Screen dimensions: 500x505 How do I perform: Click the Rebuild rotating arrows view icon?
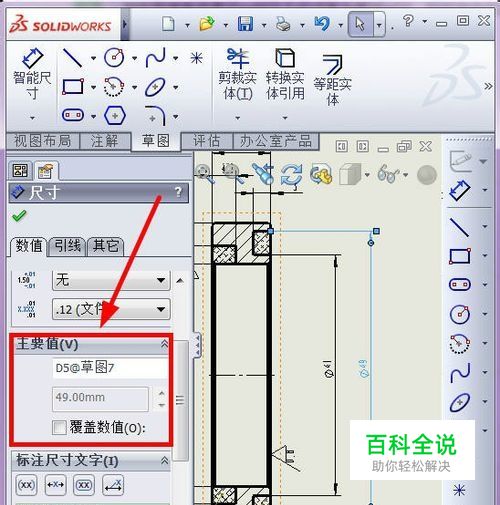[x=291, y=174]
